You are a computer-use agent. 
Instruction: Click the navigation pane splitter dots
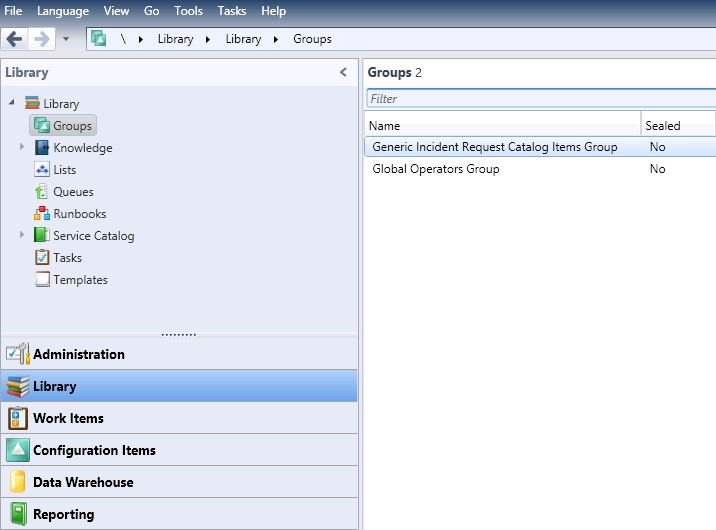click(x=179, y=335)
